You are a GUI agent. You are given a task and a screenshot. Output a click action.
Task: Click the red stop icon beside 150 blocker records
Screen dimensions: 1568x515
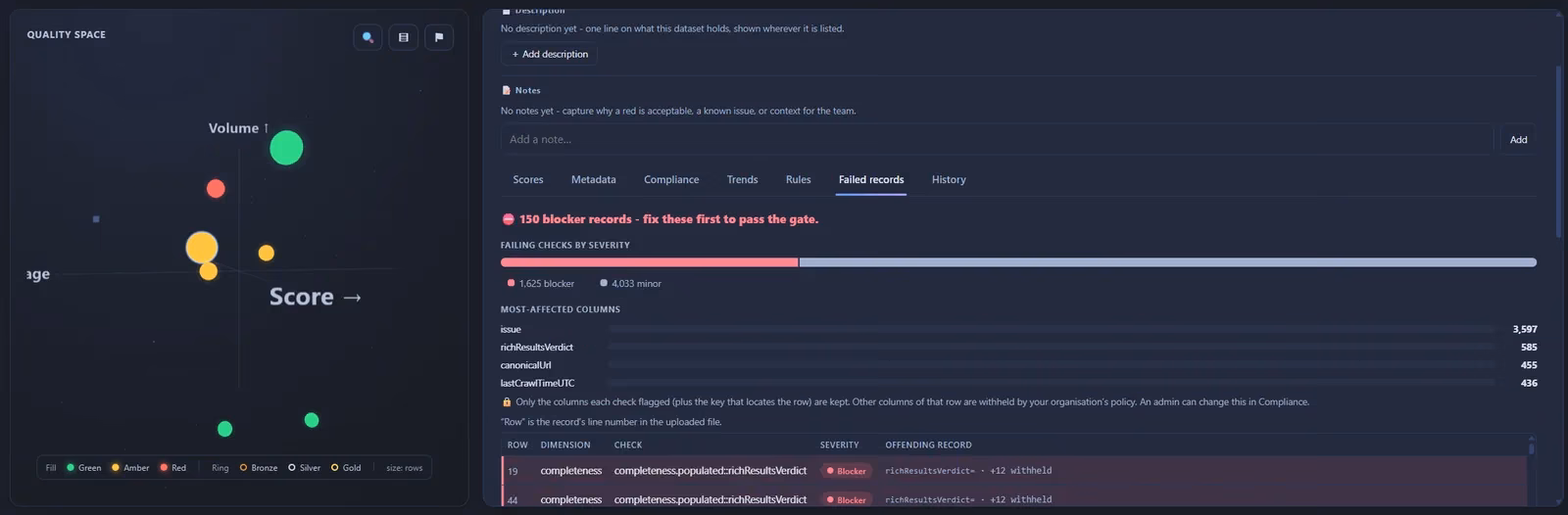click(508, 219)
